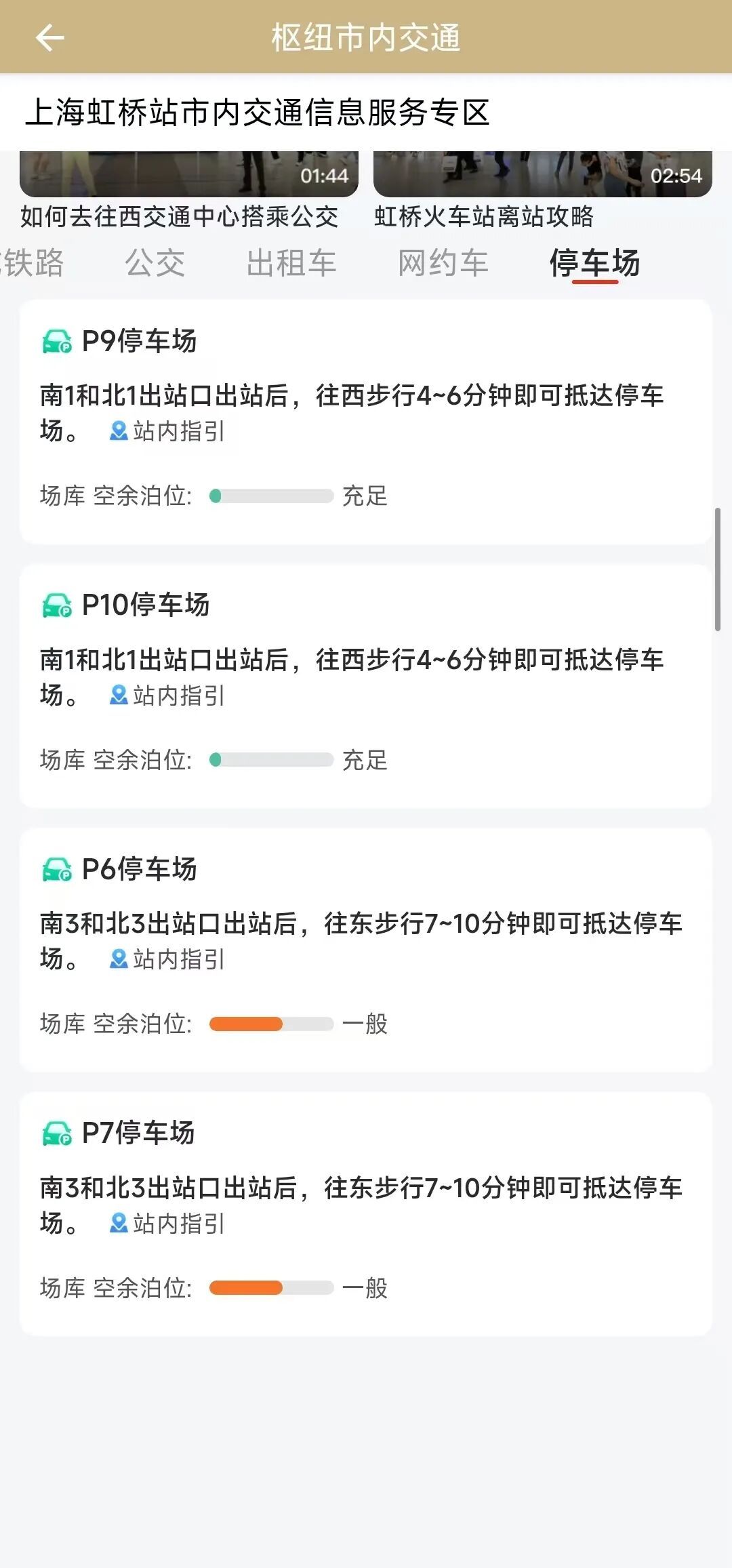Tap the P6 location pin icon
Viewport: 732px width, 1568px height.
click(x=119, y=959)
